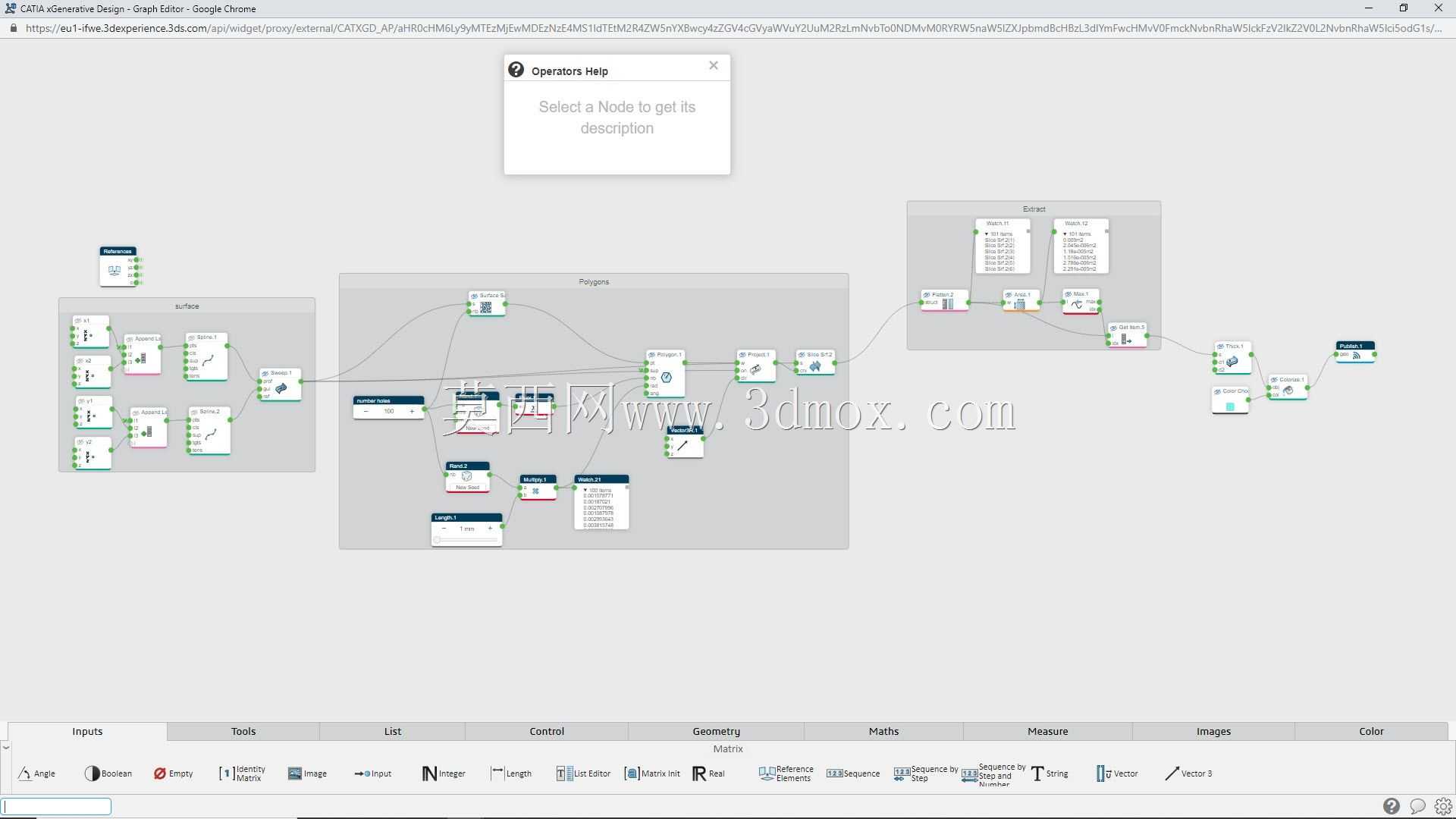Collapse the 101 items list in Watch.12
Image resolution: width=1456 pixels, height=819 pixels.
1065,234
